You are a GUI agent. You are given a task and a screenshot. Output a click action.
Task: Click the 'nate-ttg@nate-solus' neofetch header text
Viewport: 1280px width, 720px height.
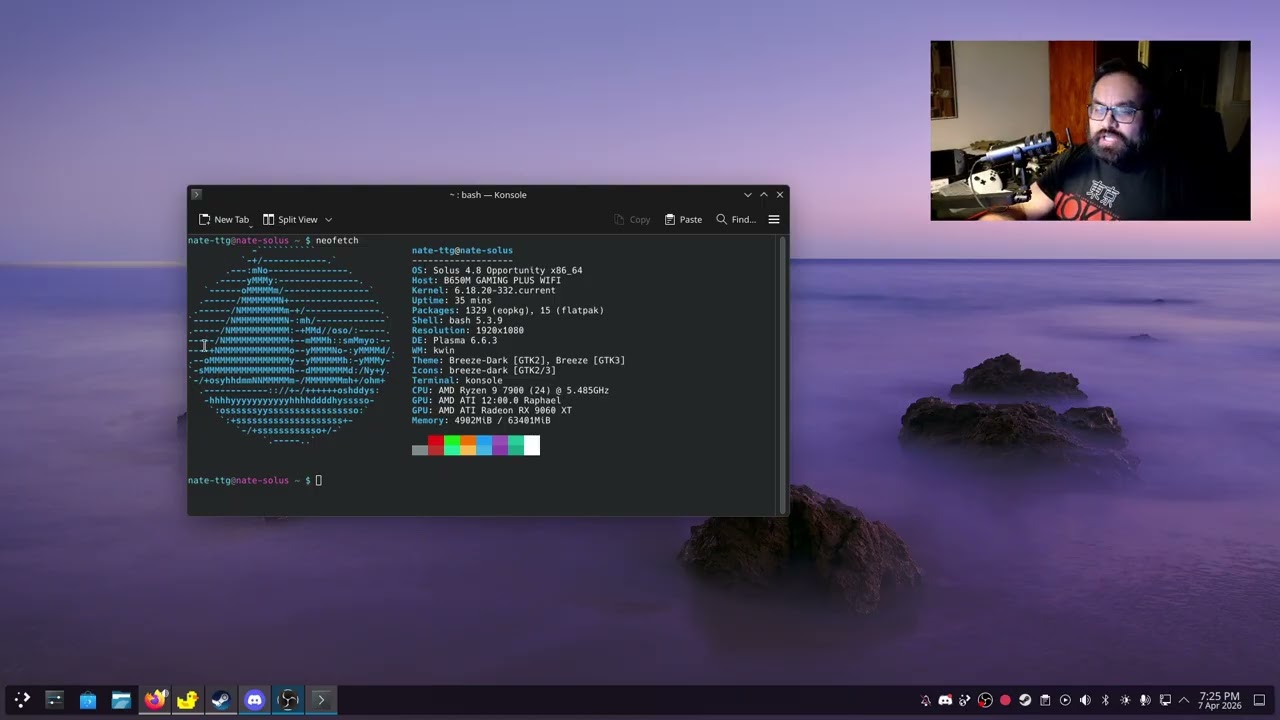(x=462, y=250)
